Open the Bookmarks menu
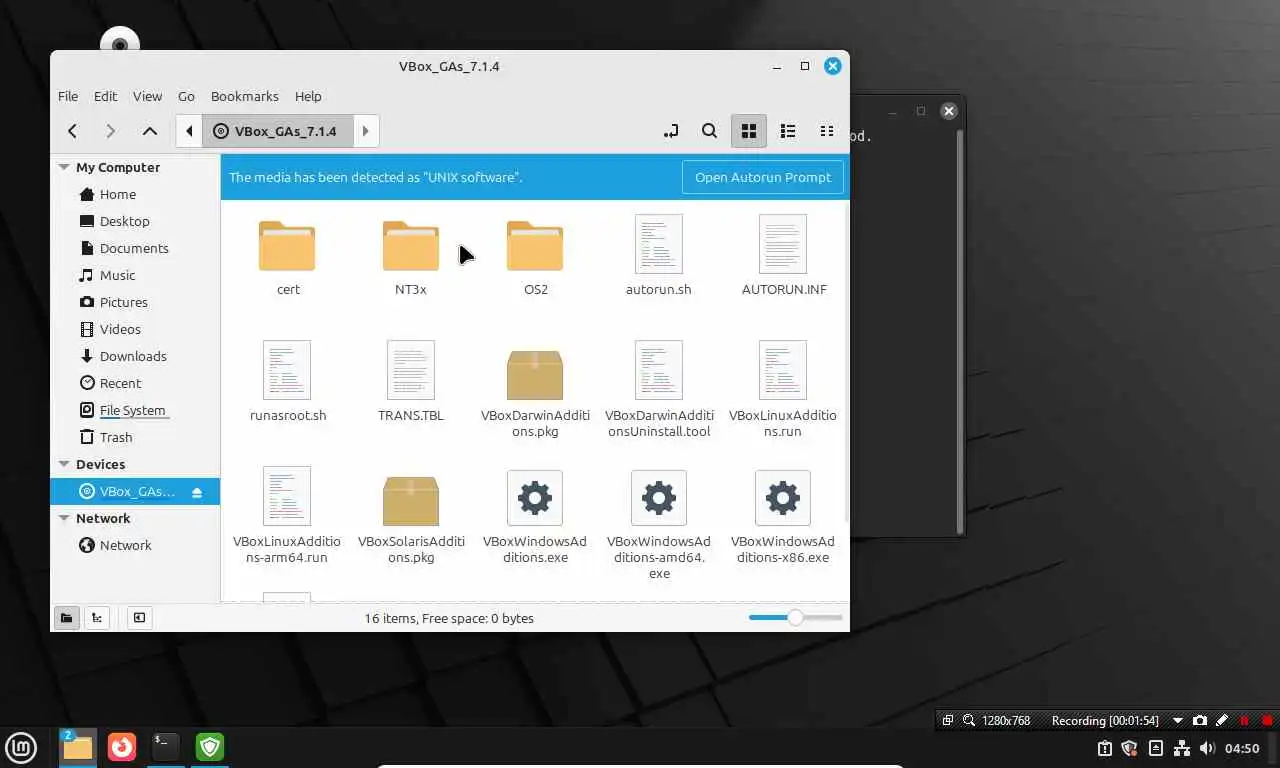Image resolution: width=1280 pixels, height=768 pixels. (x=245, y=96)
